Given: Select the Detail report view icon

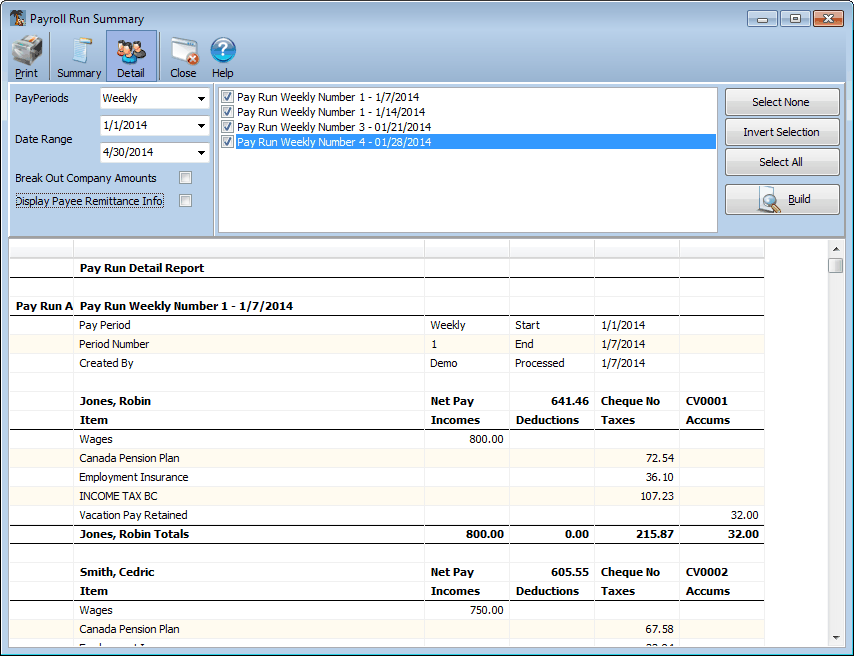Looking at the screenshot, I should click(131, 55).
